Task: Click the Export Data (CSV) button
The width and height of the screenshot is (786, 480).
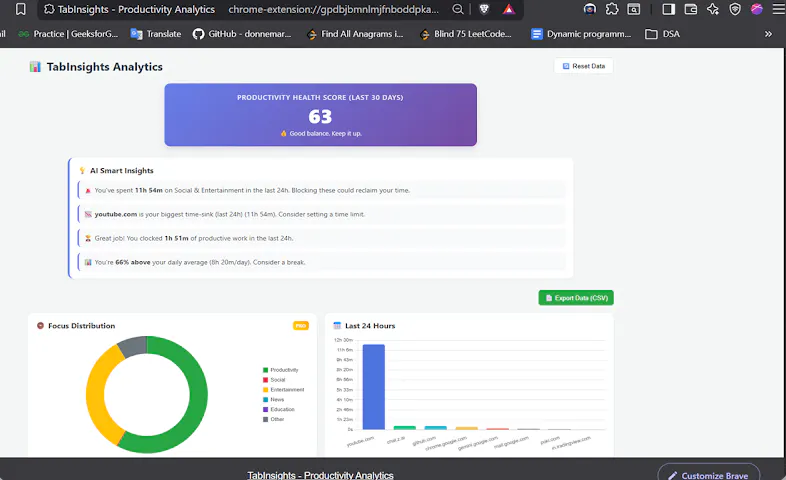Action: 576,298
